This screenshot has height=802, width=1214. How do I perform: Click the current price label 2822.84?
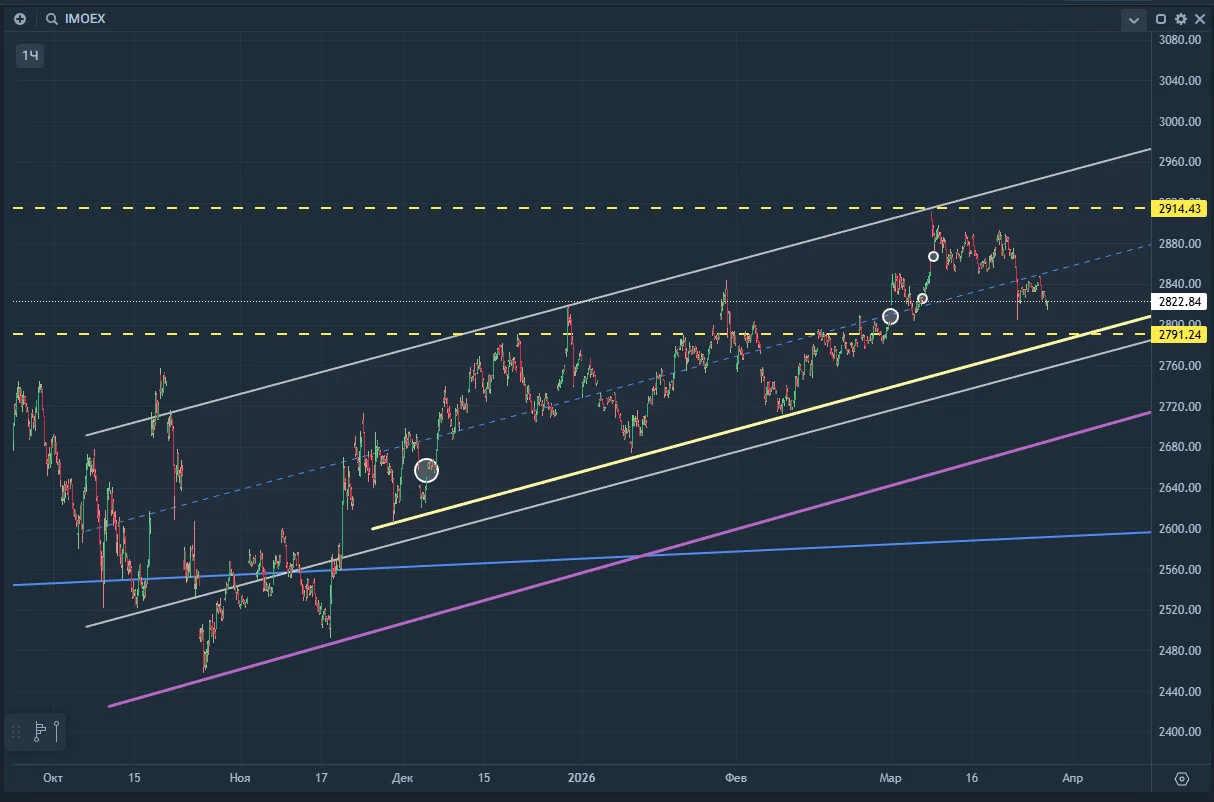[x=1179, y=301]
